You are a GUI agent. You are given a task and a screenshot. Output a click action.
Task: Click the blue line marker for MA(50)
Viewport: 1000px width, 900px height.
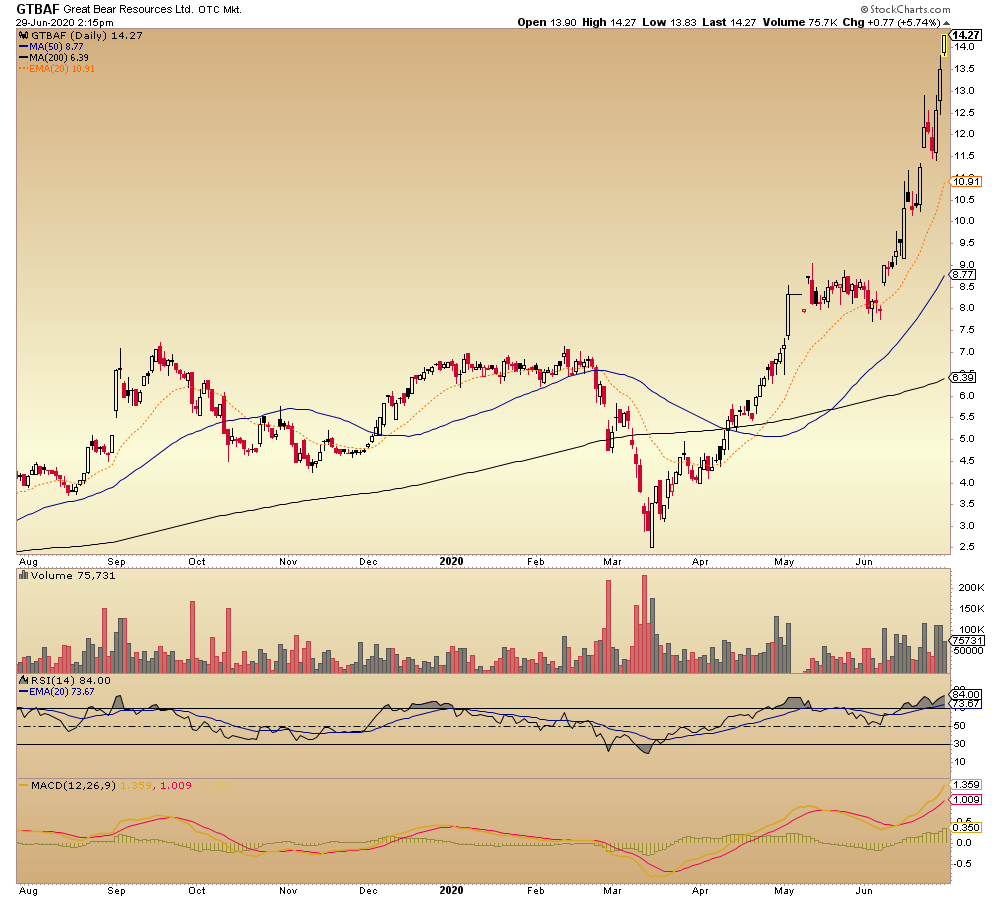point(24,47)
